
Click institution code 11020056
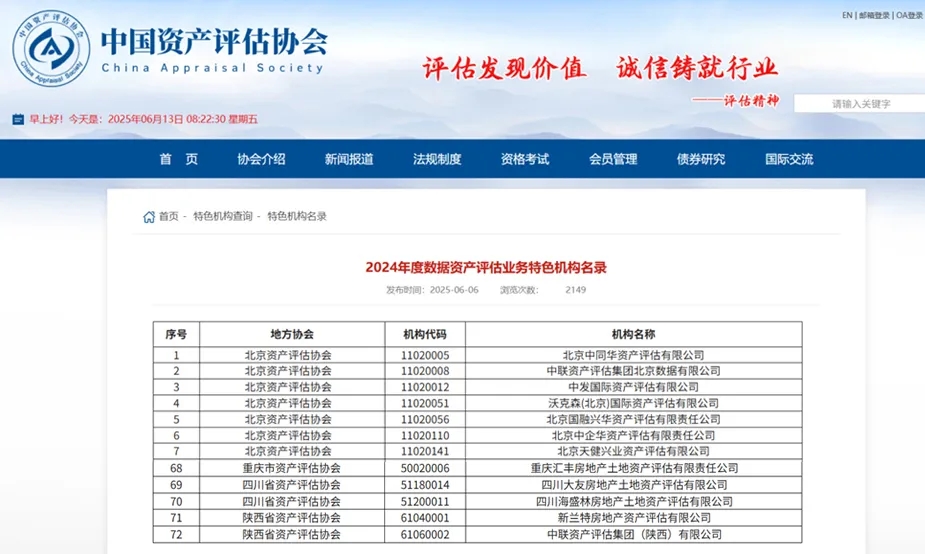tap(425, 419)
